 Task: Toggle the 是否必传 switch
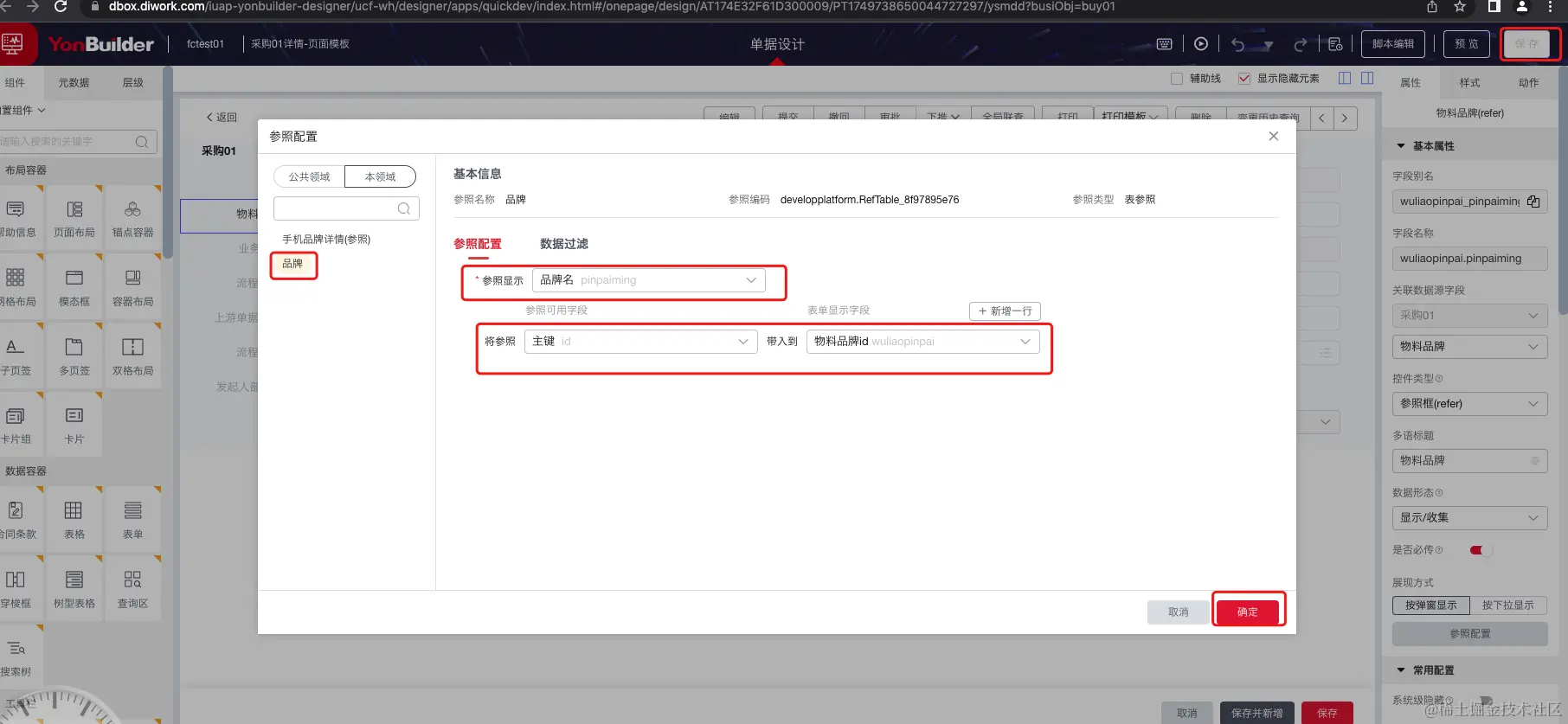(1480, 550)
